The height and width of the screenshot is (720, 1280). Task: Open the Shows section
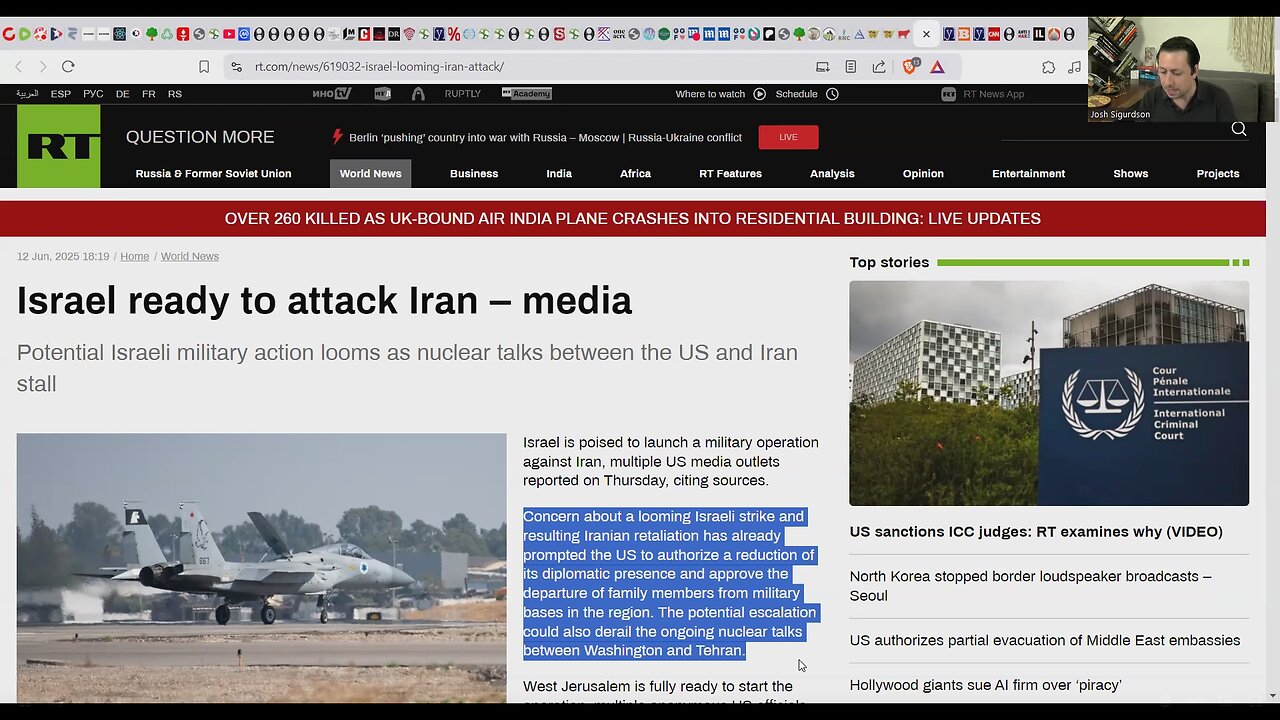click(1131, 173)
